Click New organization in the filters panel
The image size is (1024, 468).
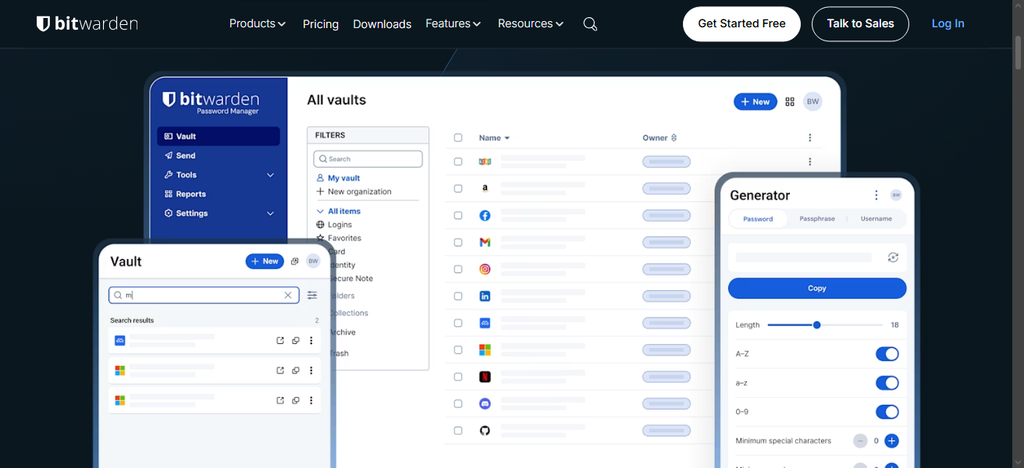tap(353, 192)
